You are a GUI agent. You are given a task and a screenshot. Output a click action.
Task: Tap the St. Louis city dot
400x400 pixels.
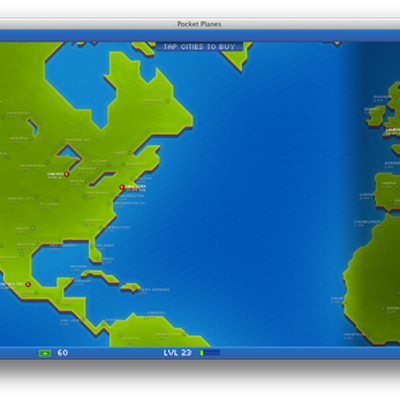click(56, 200)
